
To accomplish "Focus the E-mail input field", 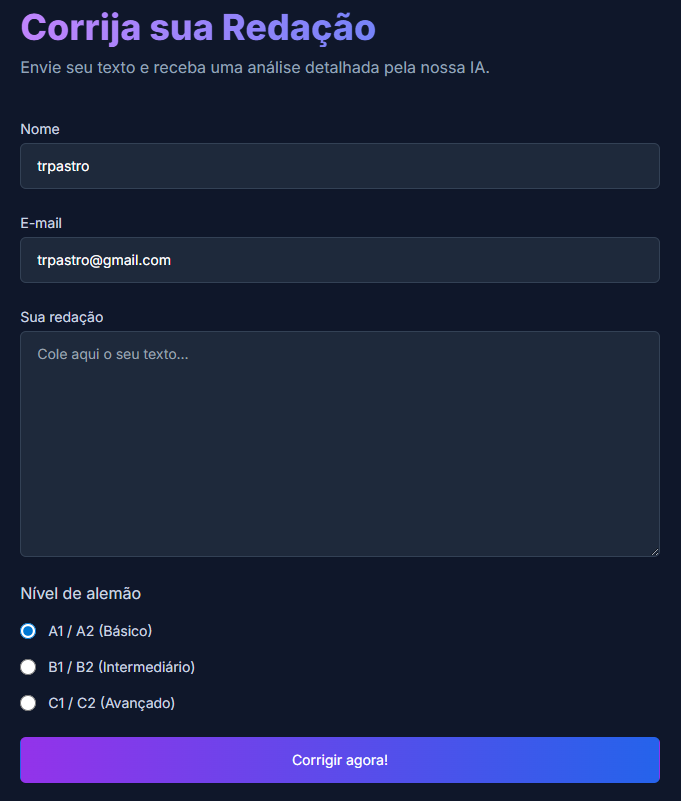I will point(340,260).
